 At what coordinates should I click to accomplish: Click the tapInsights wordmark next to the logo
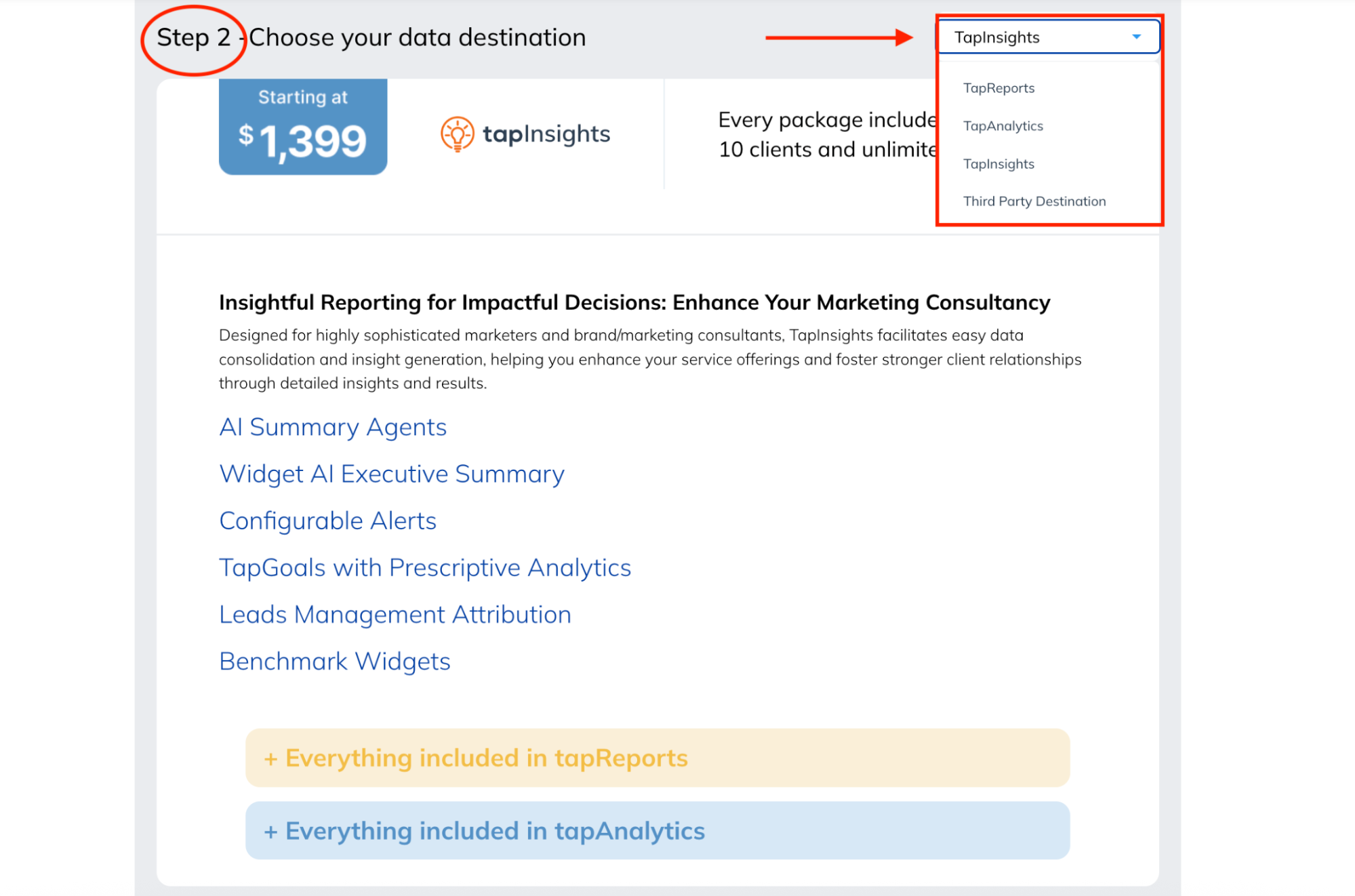tap(546, 134)
